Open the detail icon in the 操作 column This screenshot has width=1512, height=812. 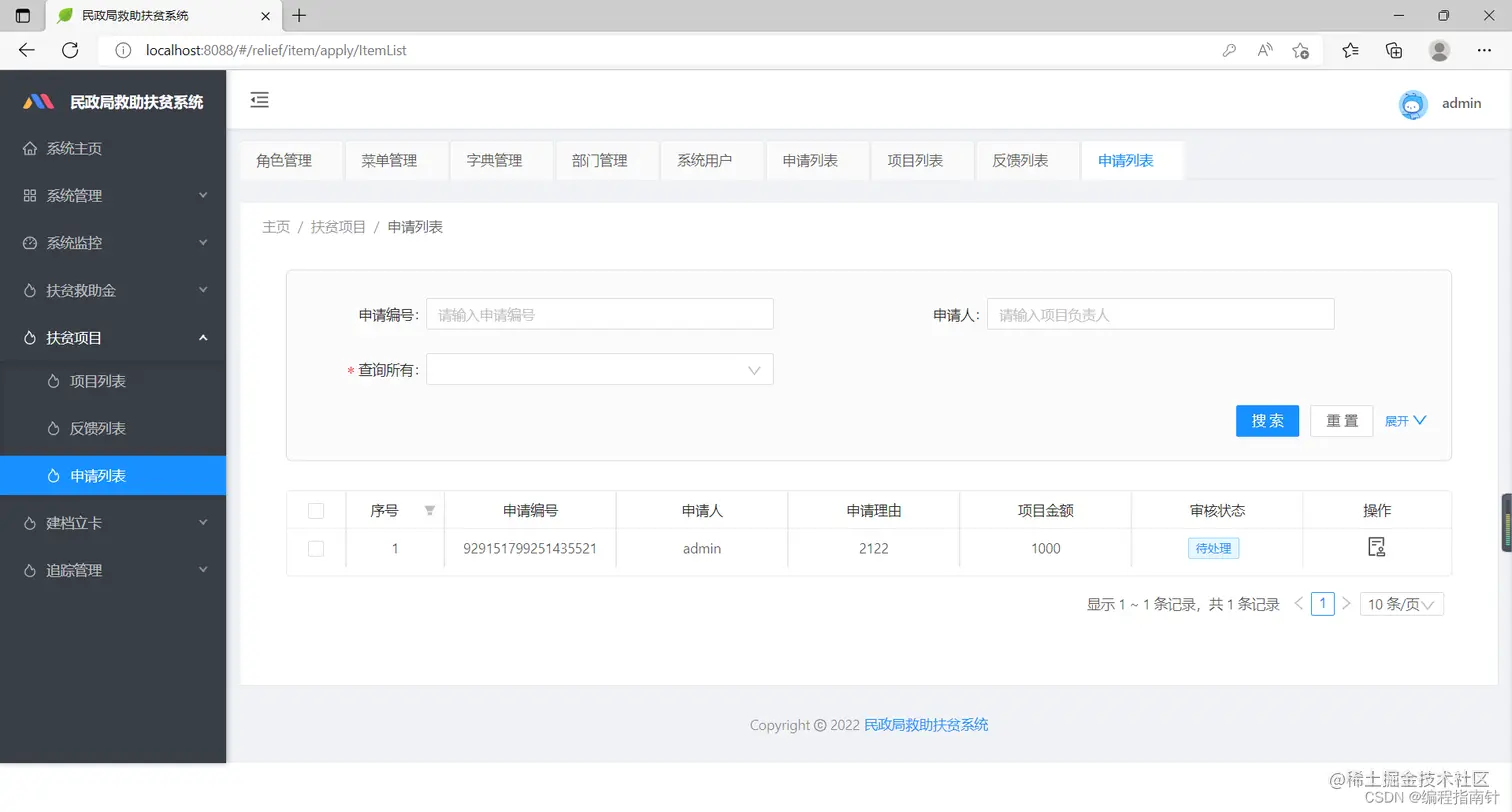pyautogui.click(x=1377, y=547)
